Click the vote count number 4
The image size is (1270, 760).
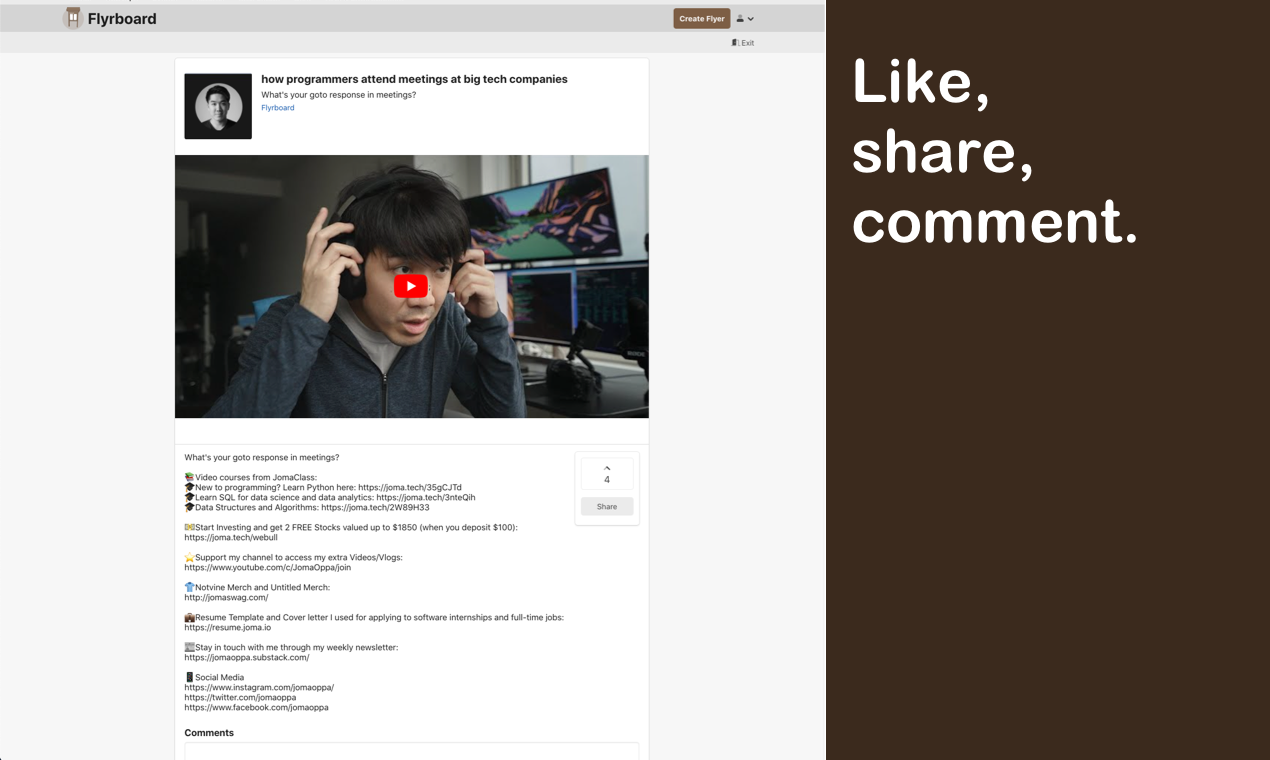click(607, 480)
